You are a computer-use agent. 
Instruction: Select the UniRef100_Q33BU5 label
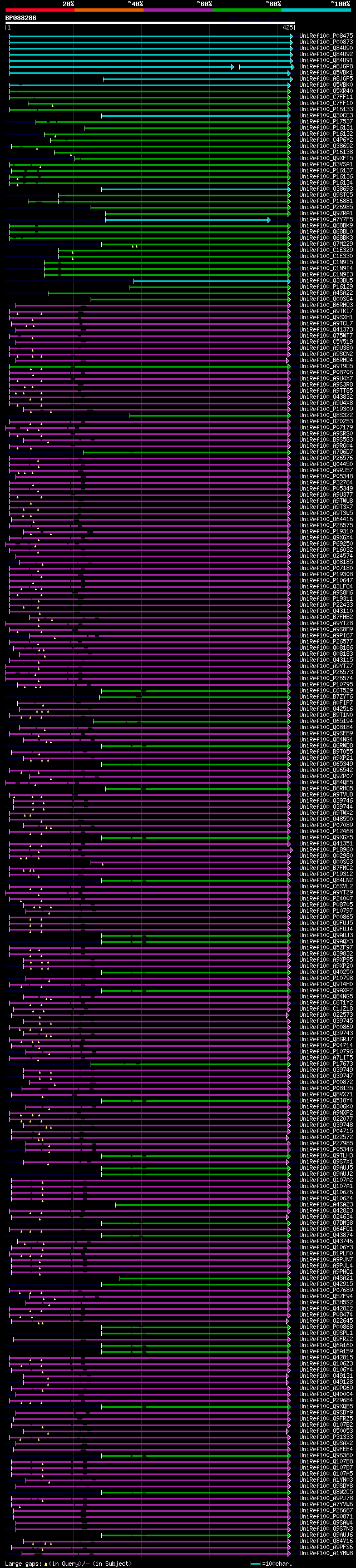point(326,280)
